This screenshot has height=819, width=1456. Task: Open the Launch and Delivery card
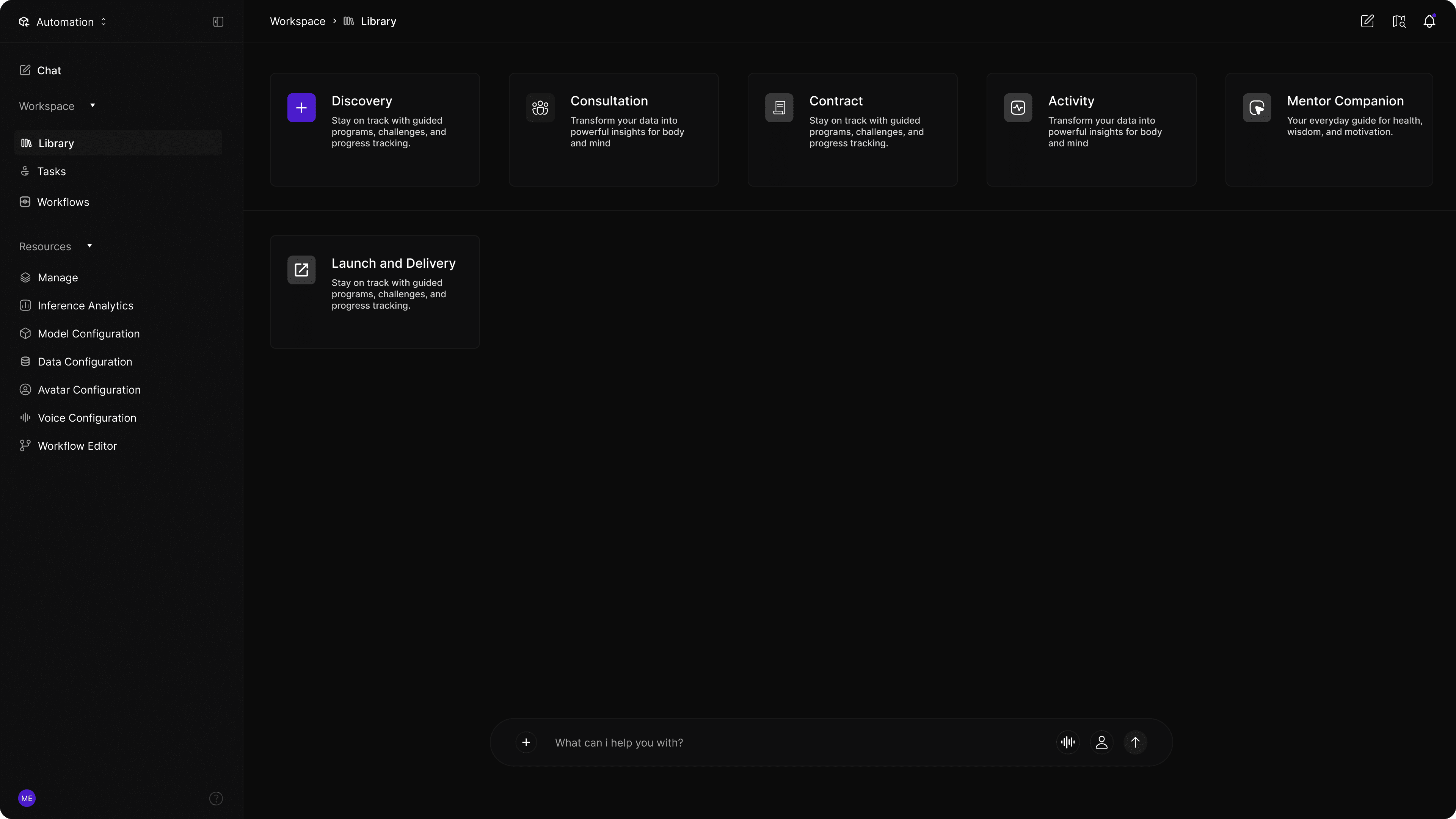[x=374, y=291]
